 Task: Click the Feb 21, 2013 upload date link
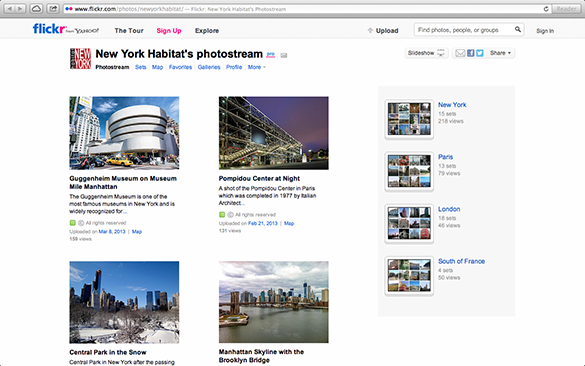pyautogui.click(x=263, y=223)
